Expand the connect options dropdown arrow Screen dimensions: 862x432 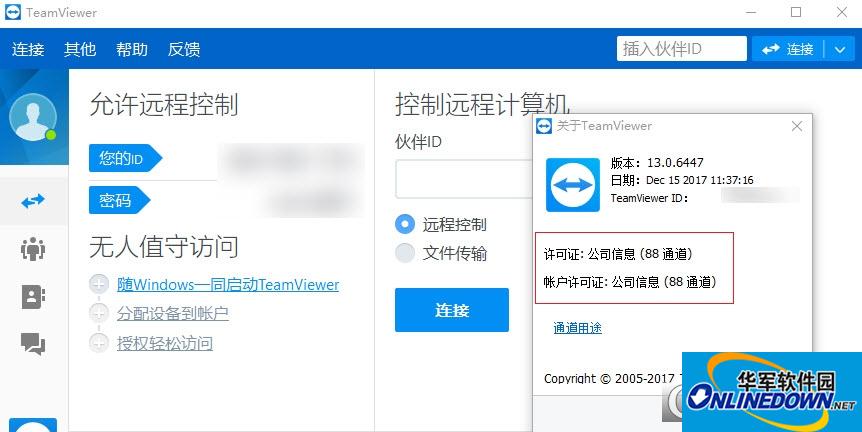pos(839,49)
